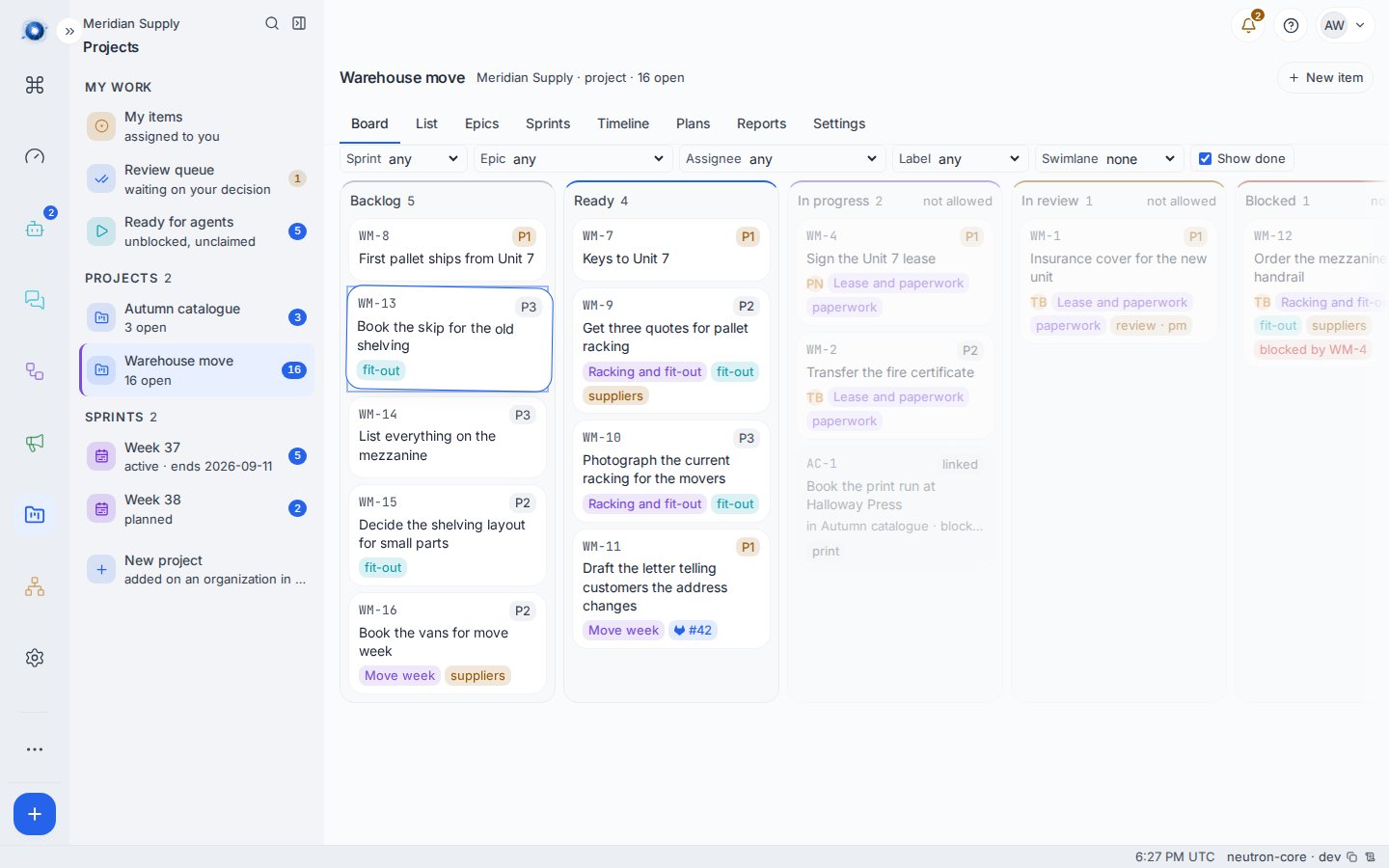Click the New item button
1389x868 pixels.
[x=1325, y=78]
